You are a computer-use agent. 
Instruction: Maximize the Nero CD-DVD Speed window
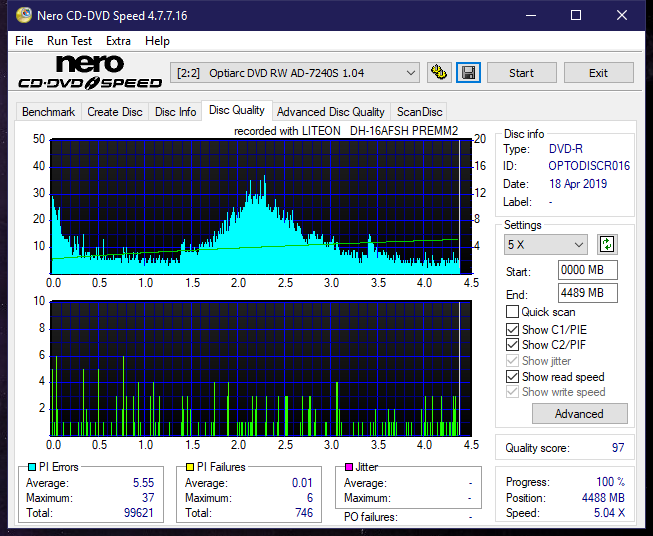[576, 15]
